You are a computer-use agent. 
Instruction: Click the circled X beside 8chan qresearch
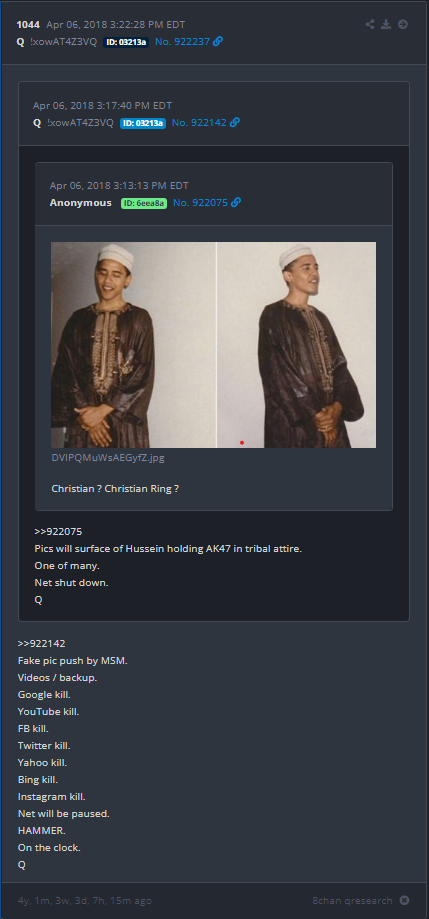404,900
